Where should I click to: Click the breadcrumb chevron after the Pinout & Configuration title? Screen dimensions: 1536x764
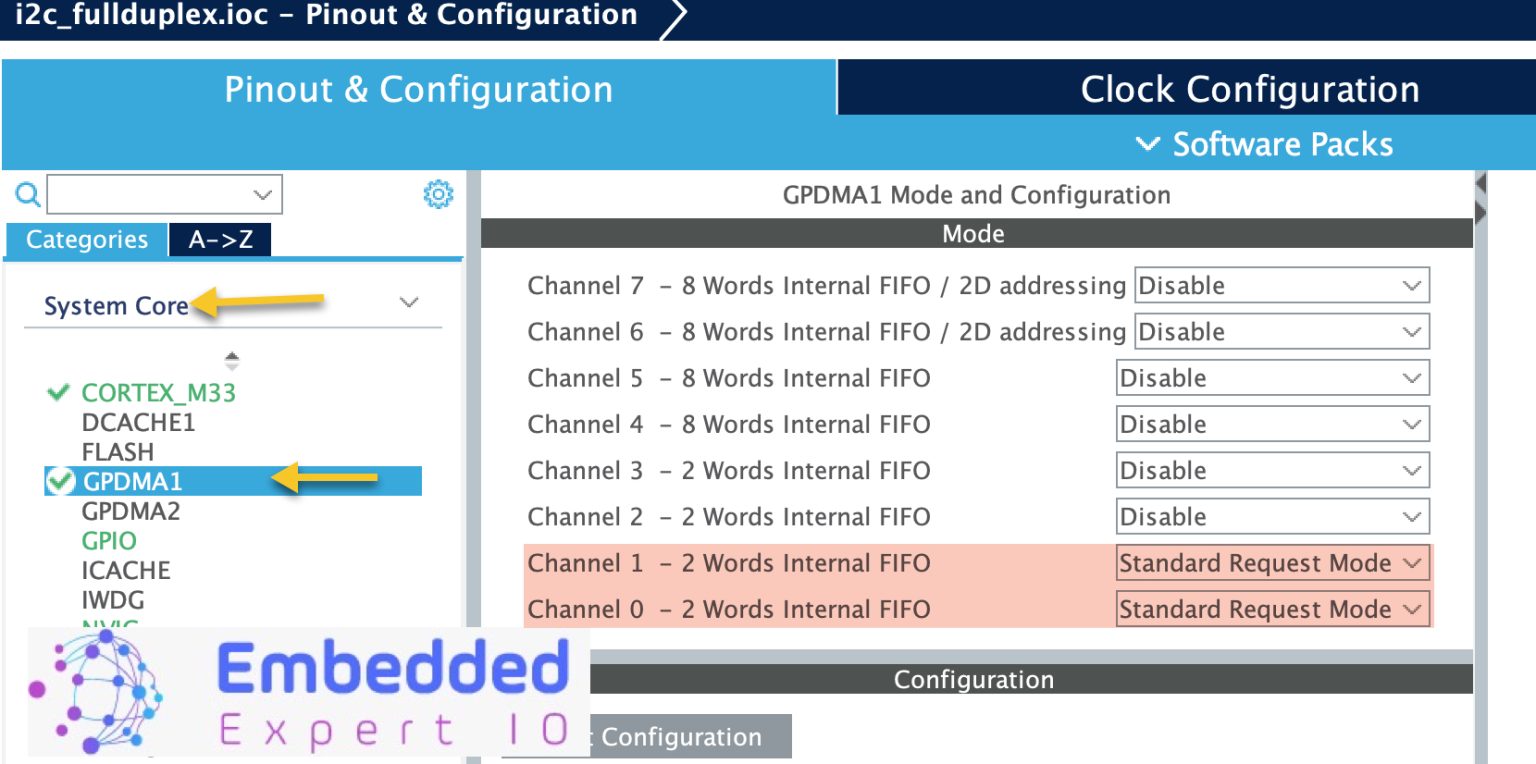coord(673,19)
